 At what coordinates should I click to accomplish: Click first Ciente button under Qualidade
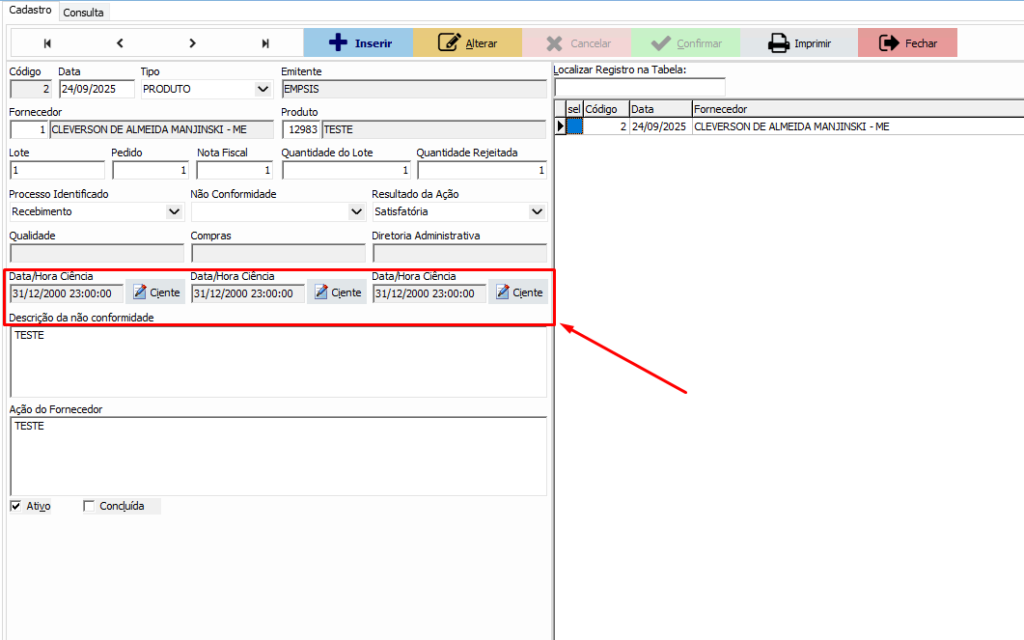pos(156,292)
